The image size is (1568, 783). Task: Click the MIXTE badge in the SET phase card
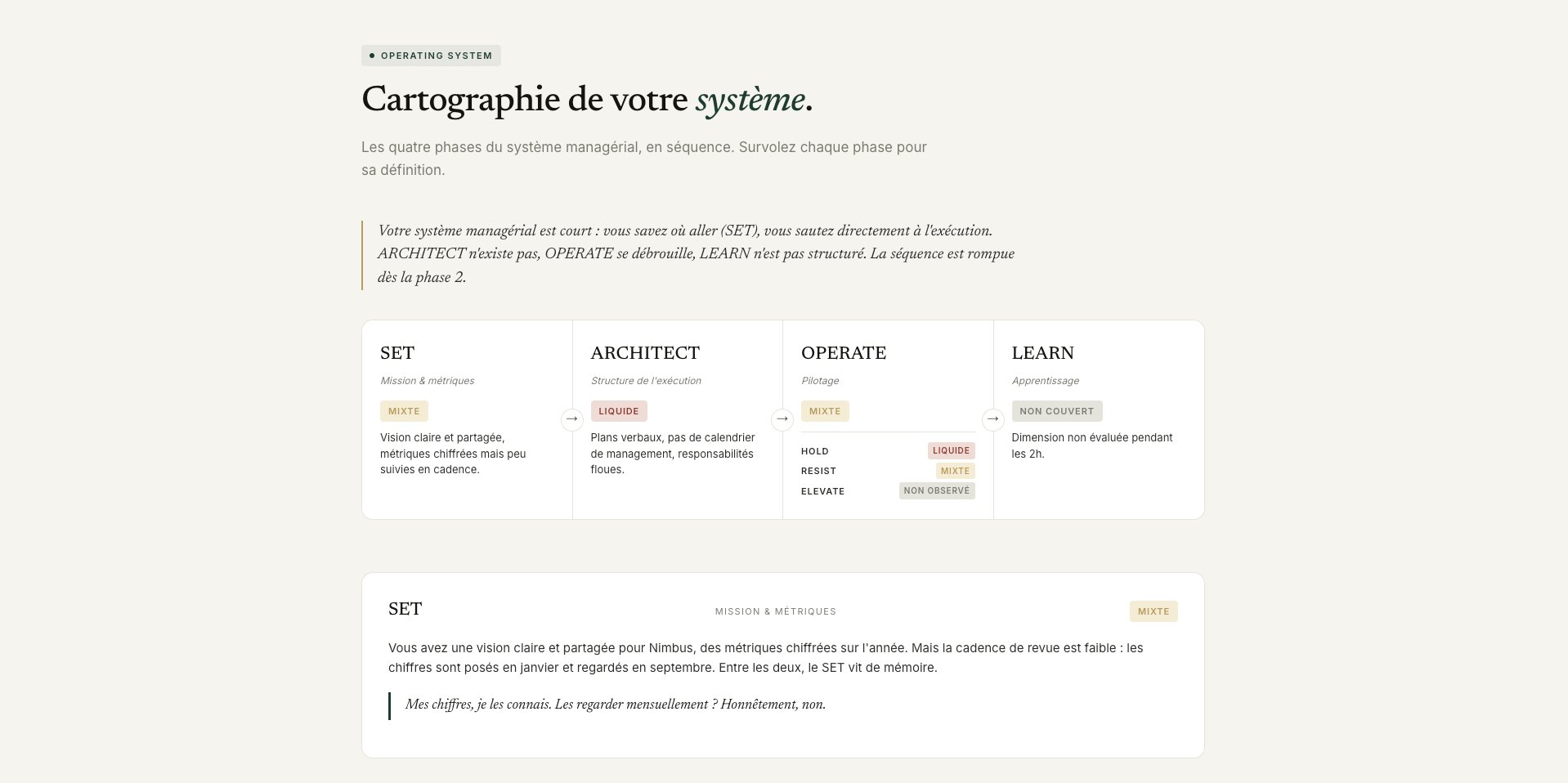(404, 411)
